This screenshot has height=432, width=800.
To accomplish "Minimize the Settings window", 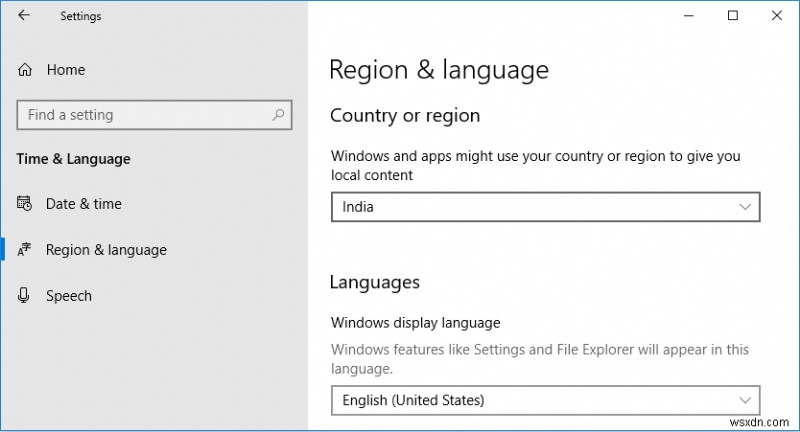I will (x=689, y=16).
